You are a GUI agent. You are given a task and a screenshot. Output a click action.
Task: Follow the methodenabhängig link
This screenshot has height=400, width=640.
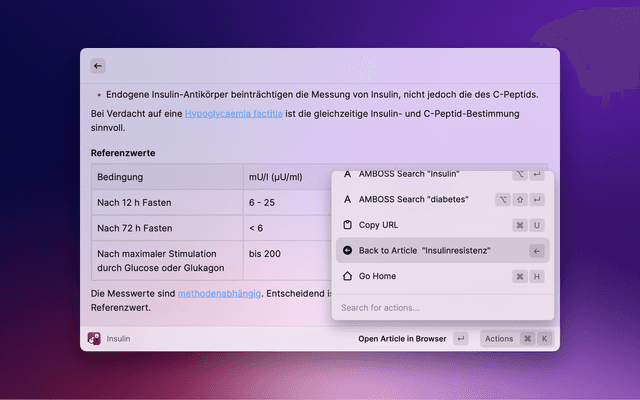click(x=218, y=293)
